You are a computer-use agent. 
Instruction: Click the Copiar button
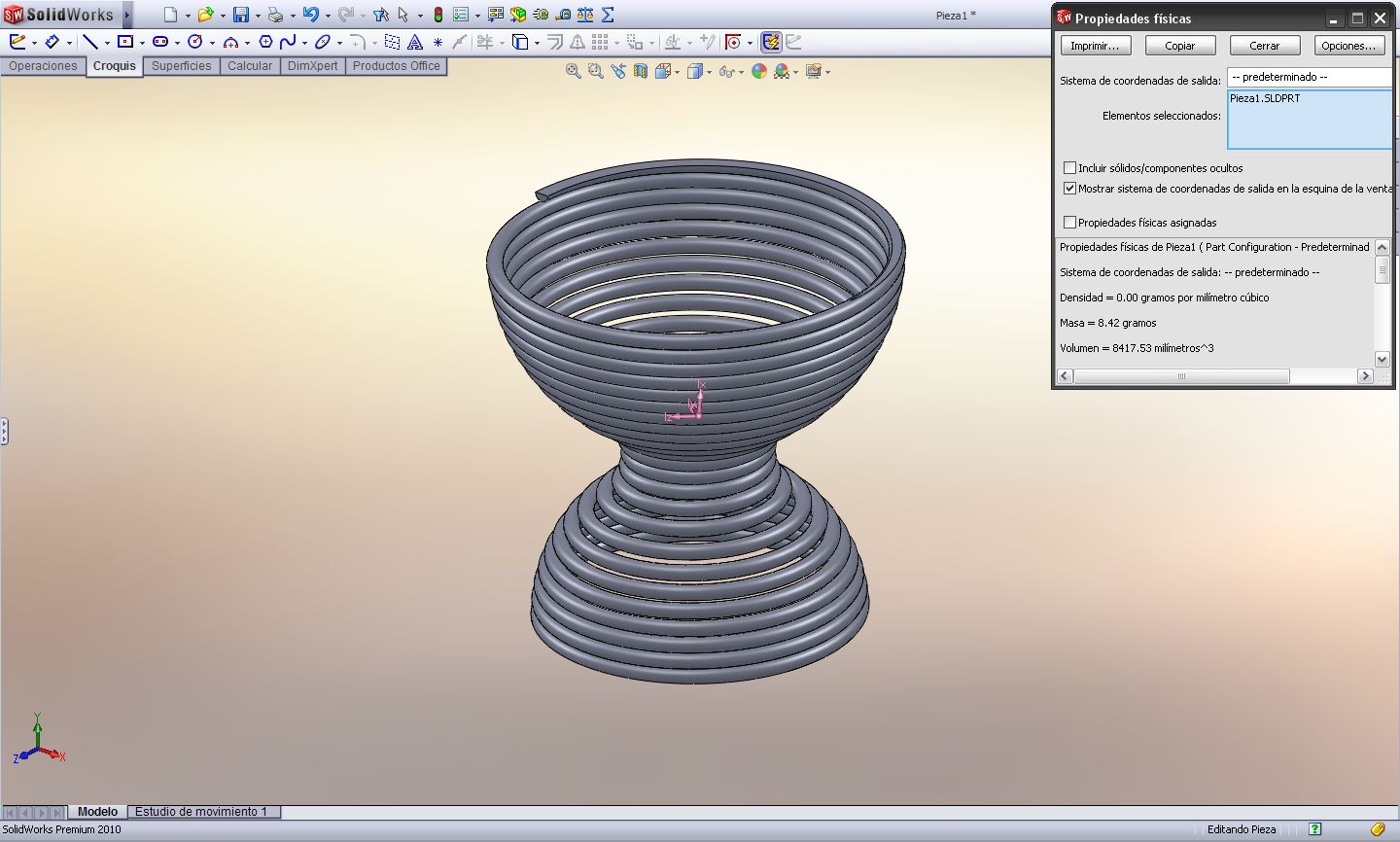pos(1180,46)
